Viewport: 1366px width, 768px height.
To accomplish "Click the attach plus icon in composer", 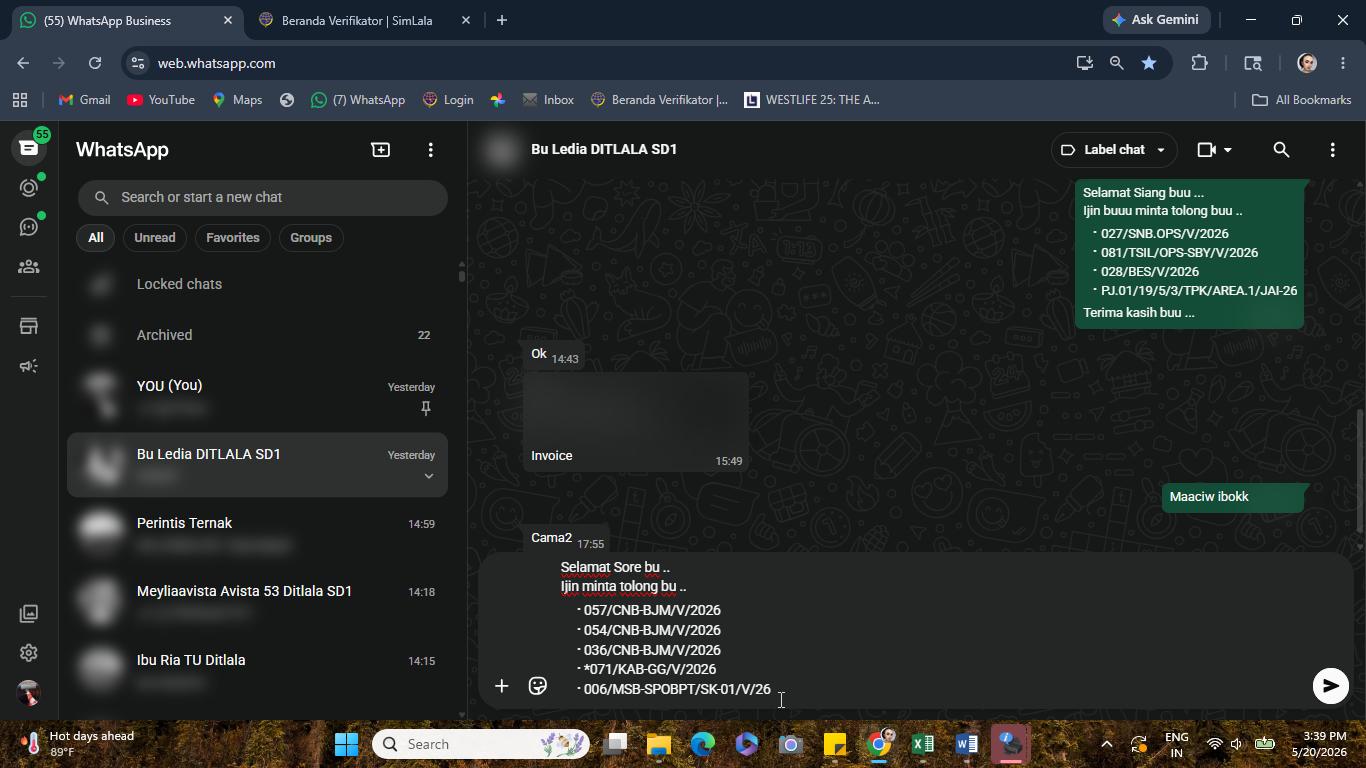I will tap(501, 685).
